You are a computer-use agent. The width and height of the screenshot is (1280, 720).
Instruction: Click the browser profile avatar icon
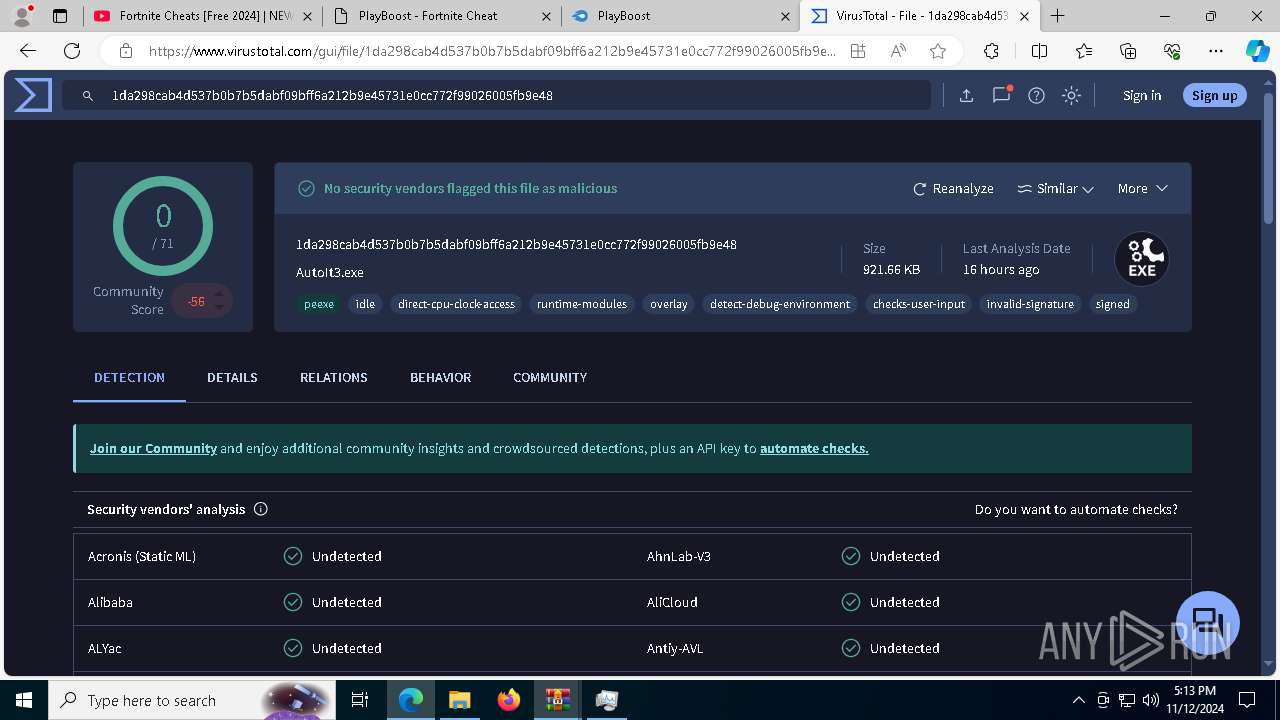[x=22, y=16]
